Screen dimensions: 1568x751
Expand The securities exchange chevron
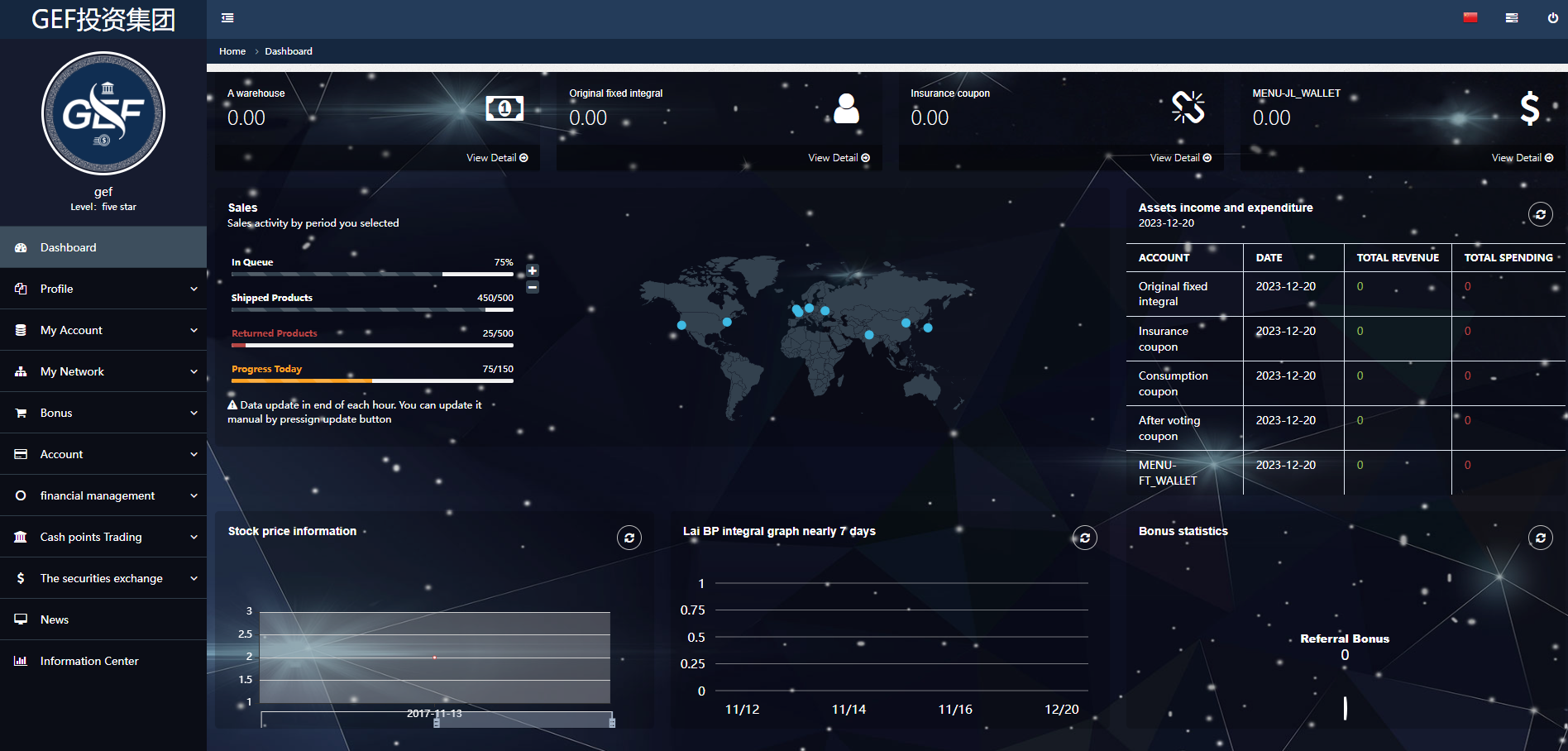[x=194, y=578]
